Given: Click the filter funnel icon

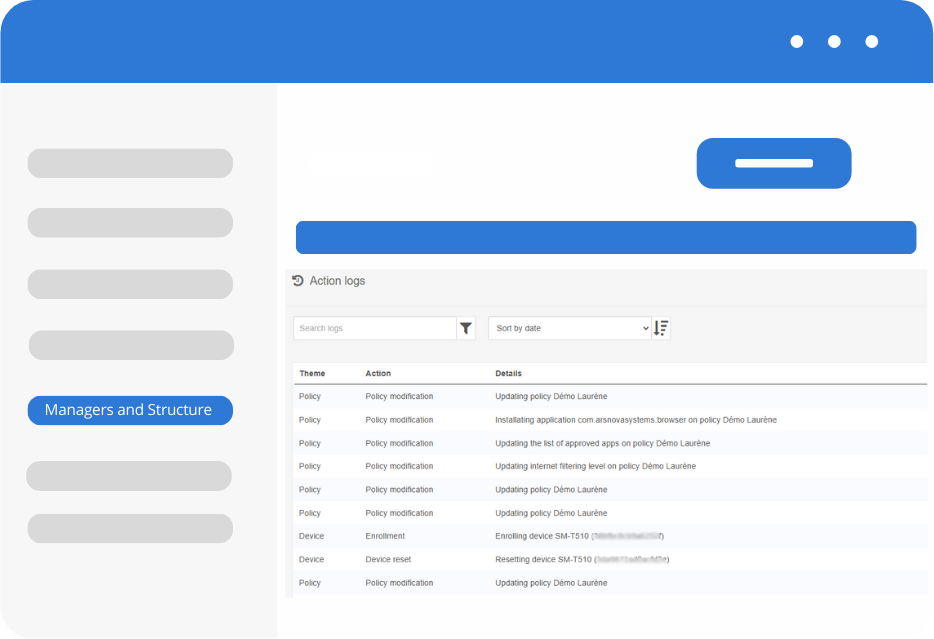Looking at the screenshot, I should tap(466, 328).
